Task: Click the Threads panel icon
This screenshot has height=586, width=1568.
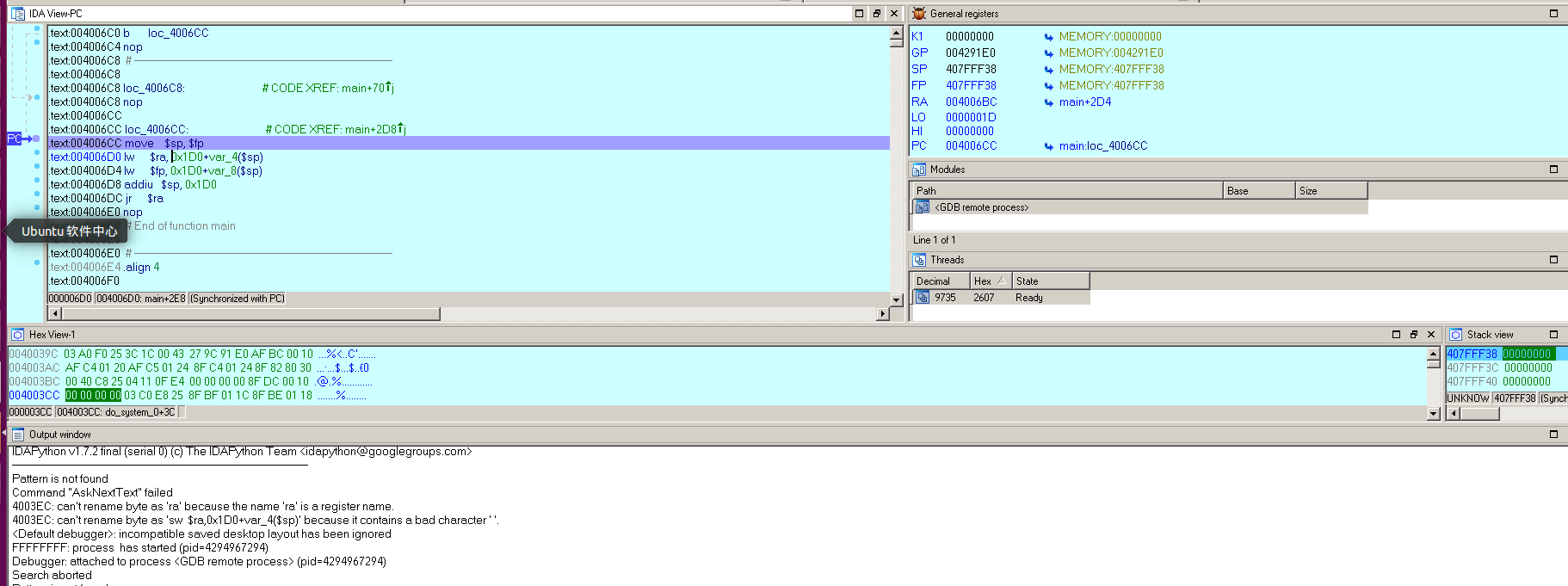Action: pos(919,260)
